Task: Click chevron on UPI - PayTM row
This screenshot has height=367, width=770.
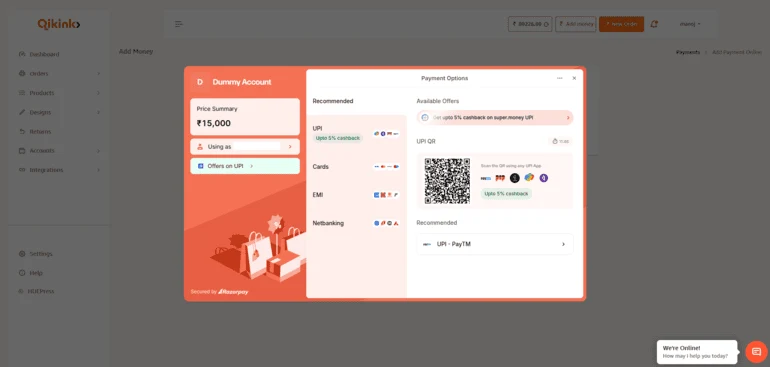Action: click(563, 244)
